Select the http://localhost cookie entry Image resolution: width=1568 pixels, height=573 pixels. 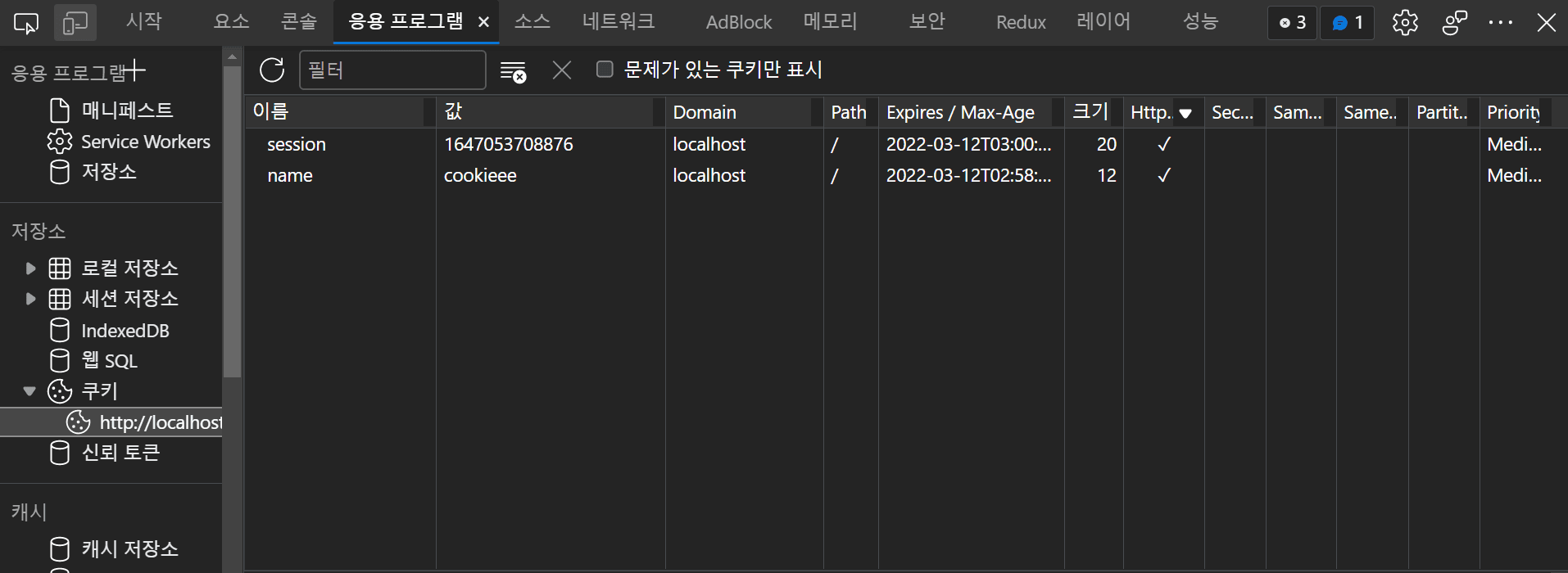coord(160,422)
